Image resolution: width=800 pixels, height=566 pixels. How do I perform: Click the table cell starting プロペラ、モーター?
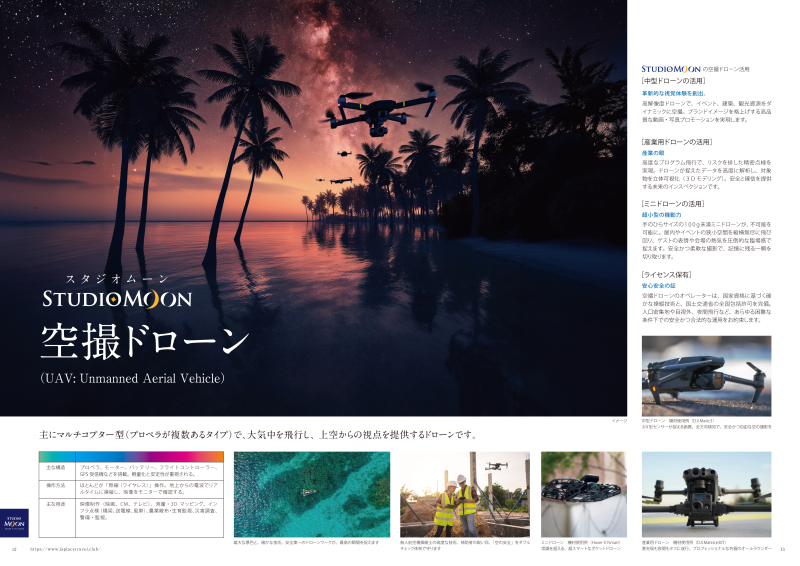[148, 471]
